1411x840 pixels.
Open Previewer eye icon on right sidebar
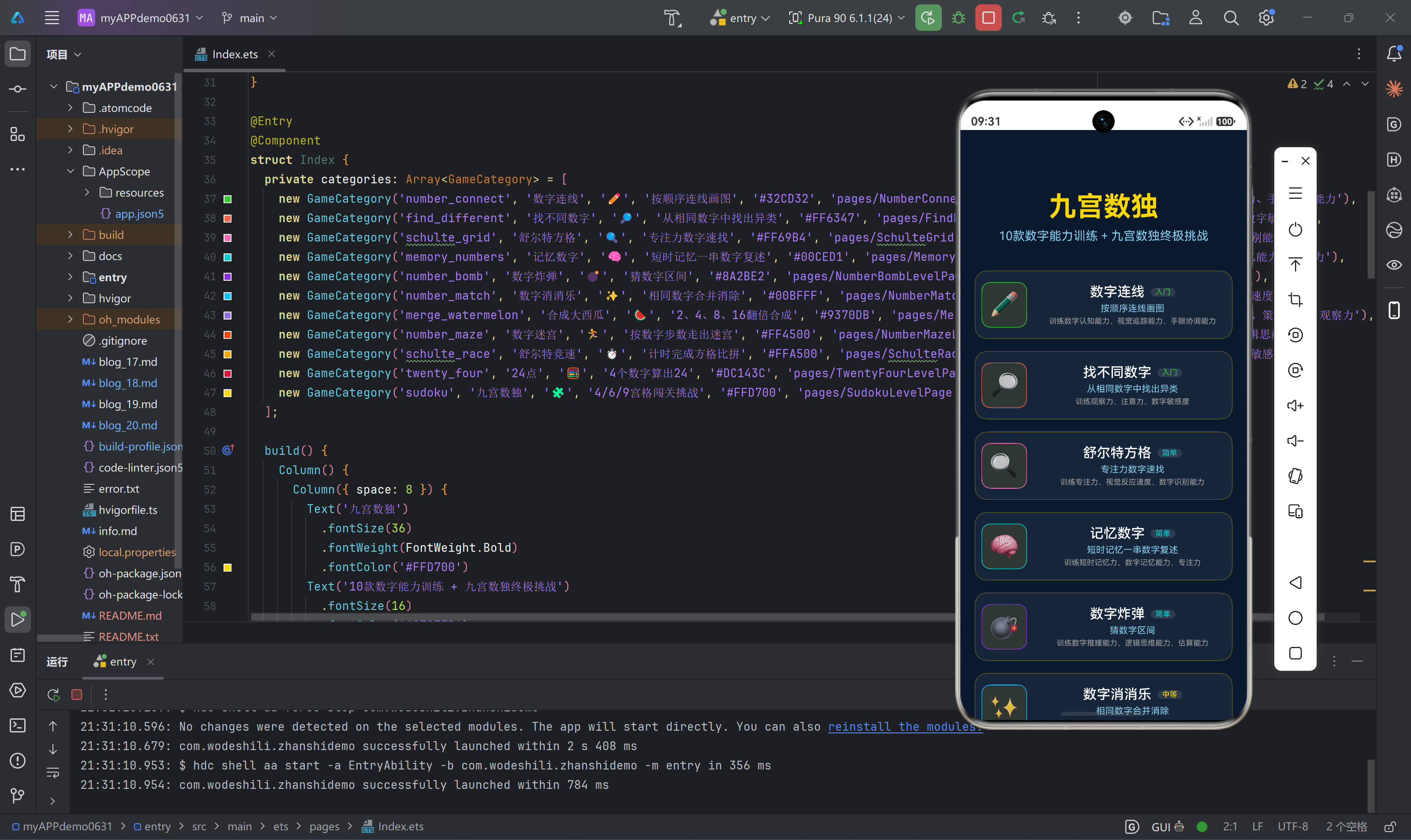(x=1393, y=265)
